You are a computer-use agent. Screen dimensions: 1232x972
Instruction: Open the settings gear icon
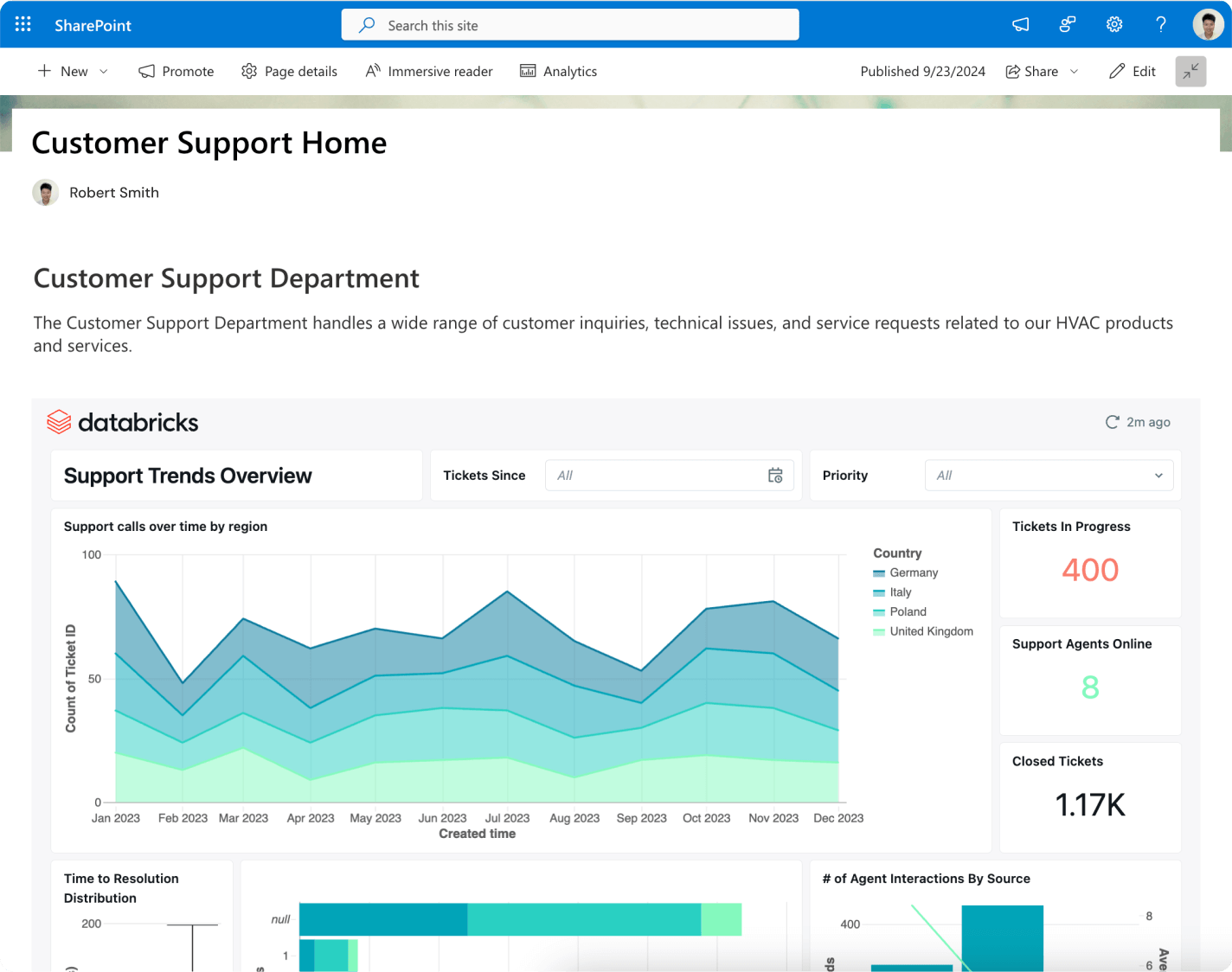pyautogui.click(x=1114, y=24)
